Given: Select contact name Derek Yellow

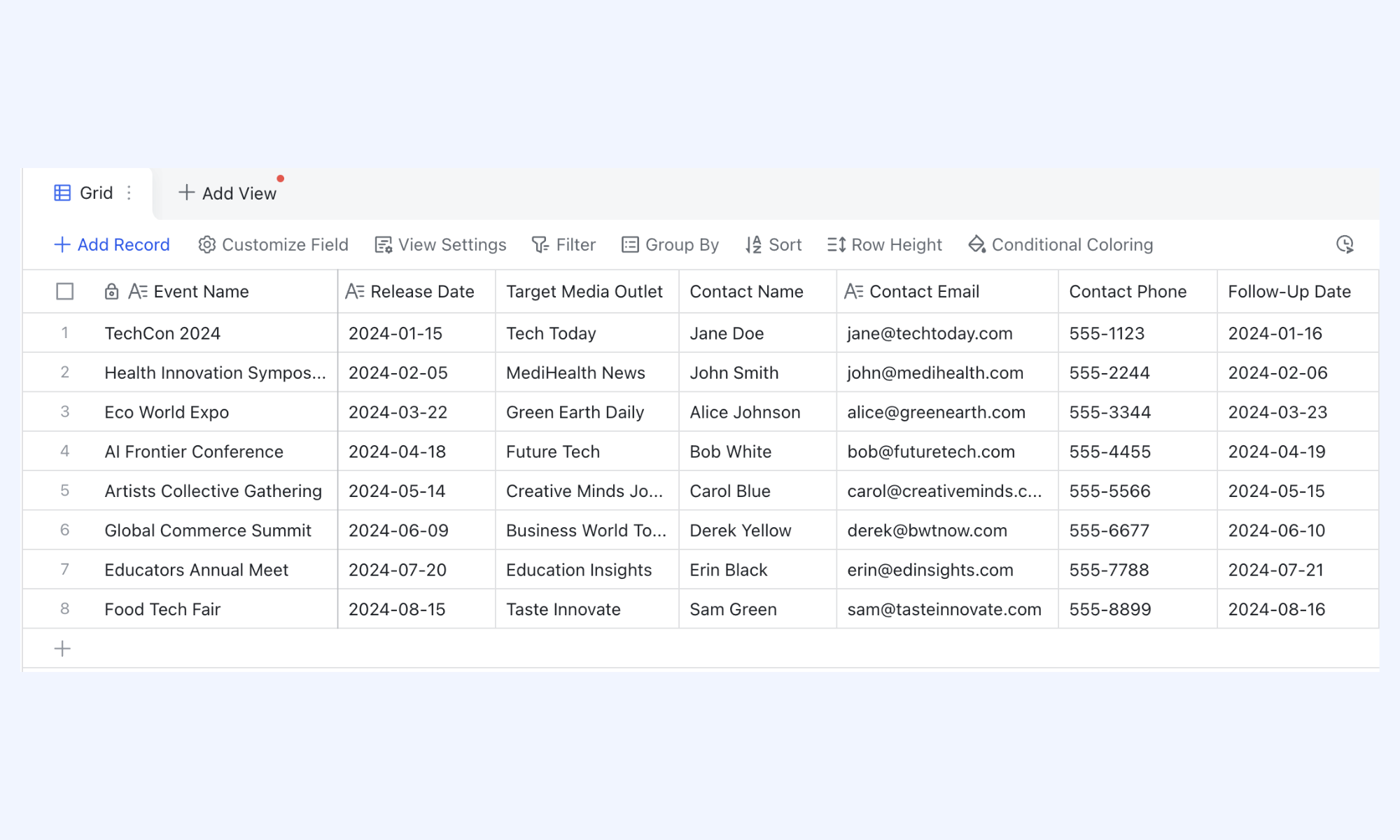Looking at the screenshot, I should 758,531.
